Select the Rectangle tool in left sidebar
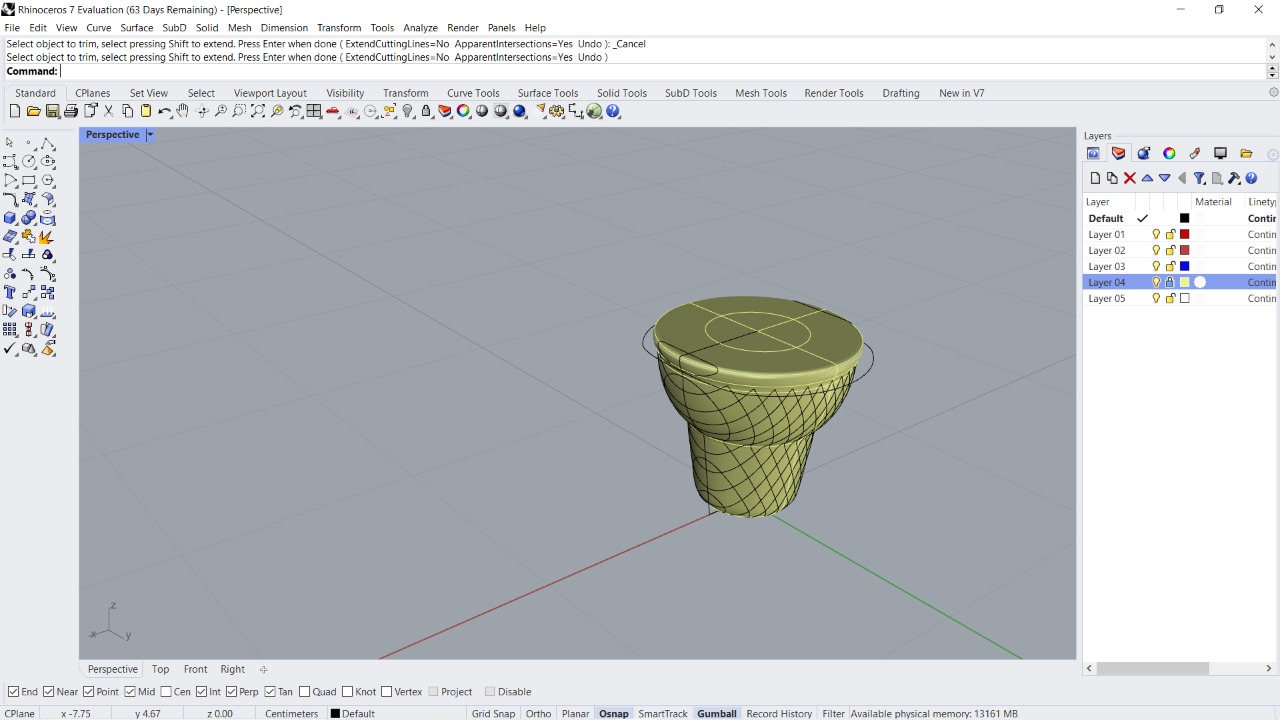Screen dimensions: 1280x720 click(29, 180)
